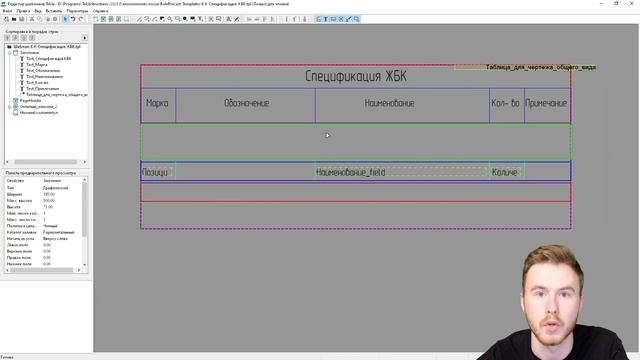The height and width of the screenshot is (360, 640).
Task: Click the Кол-во header text on canvas
Action: [x=505, y=103]
